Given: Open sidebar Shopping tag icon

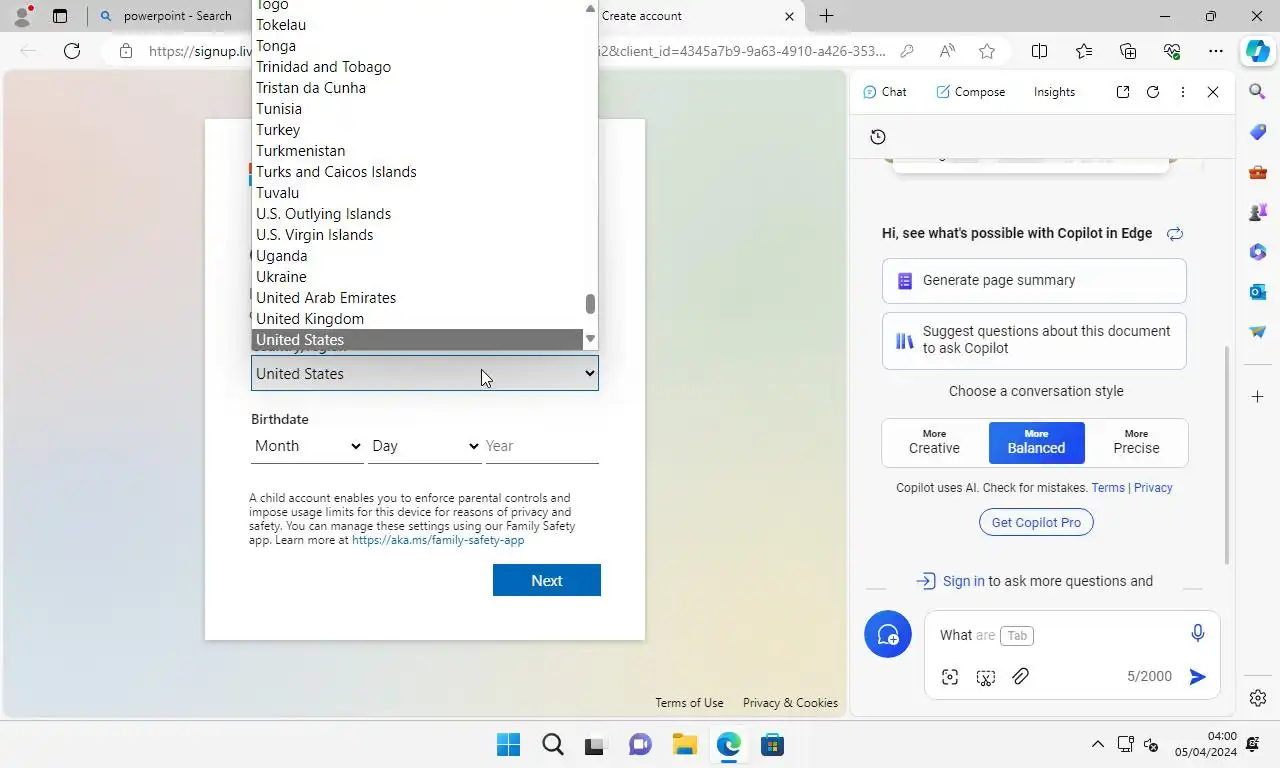Looking at the screenshot, I should click(1258, 132).
